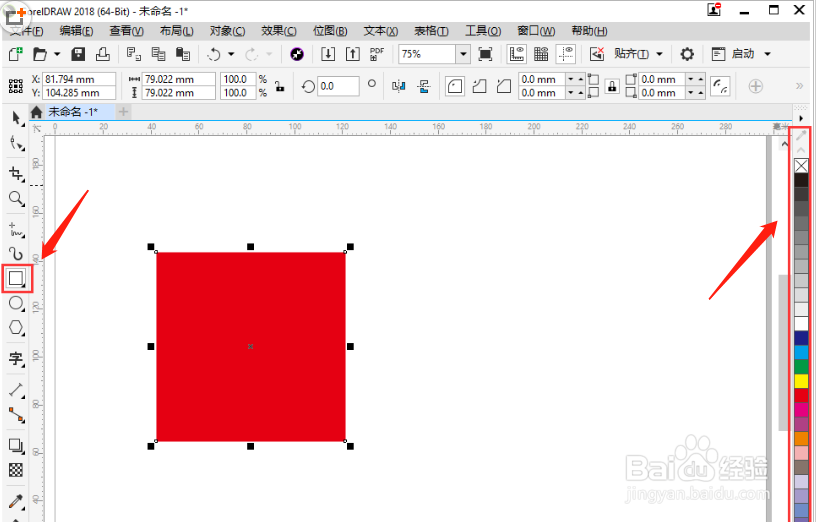Select the Rectangle tool
This screenshot has height=522, width=816.
(x=17, y=278)
